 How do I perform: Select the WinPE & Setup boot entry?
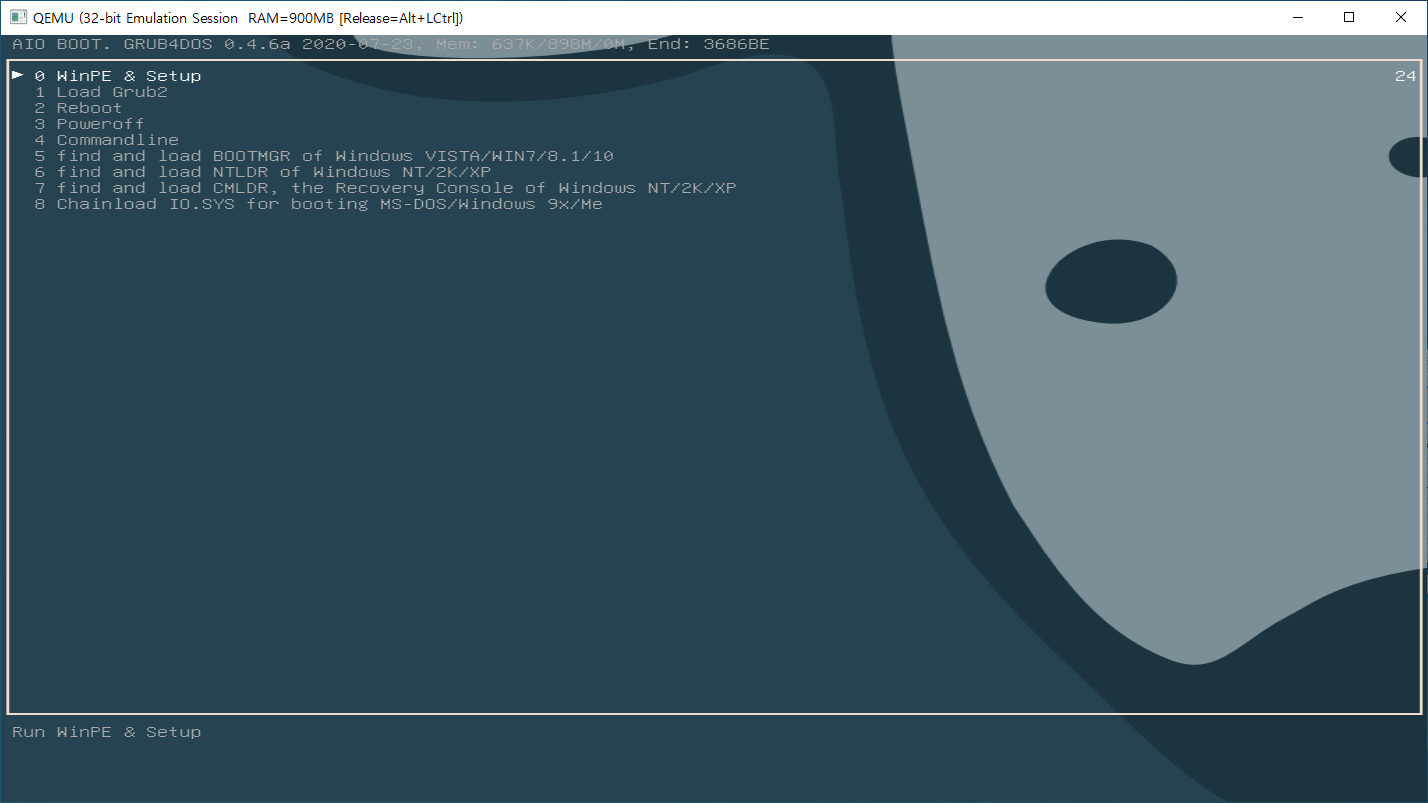point(118,76)
